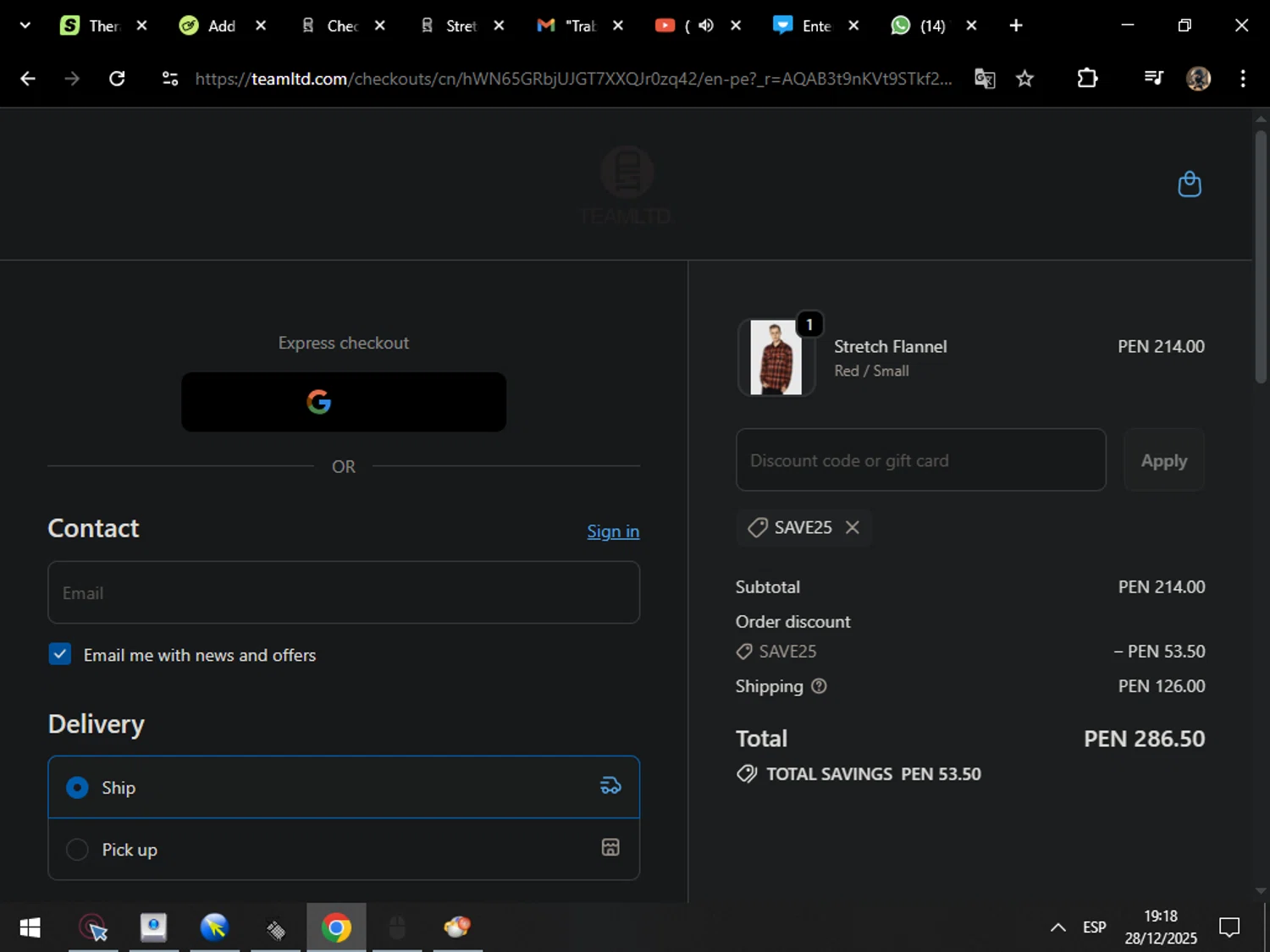Bookmark this page with the star

tap(1024, 79)
